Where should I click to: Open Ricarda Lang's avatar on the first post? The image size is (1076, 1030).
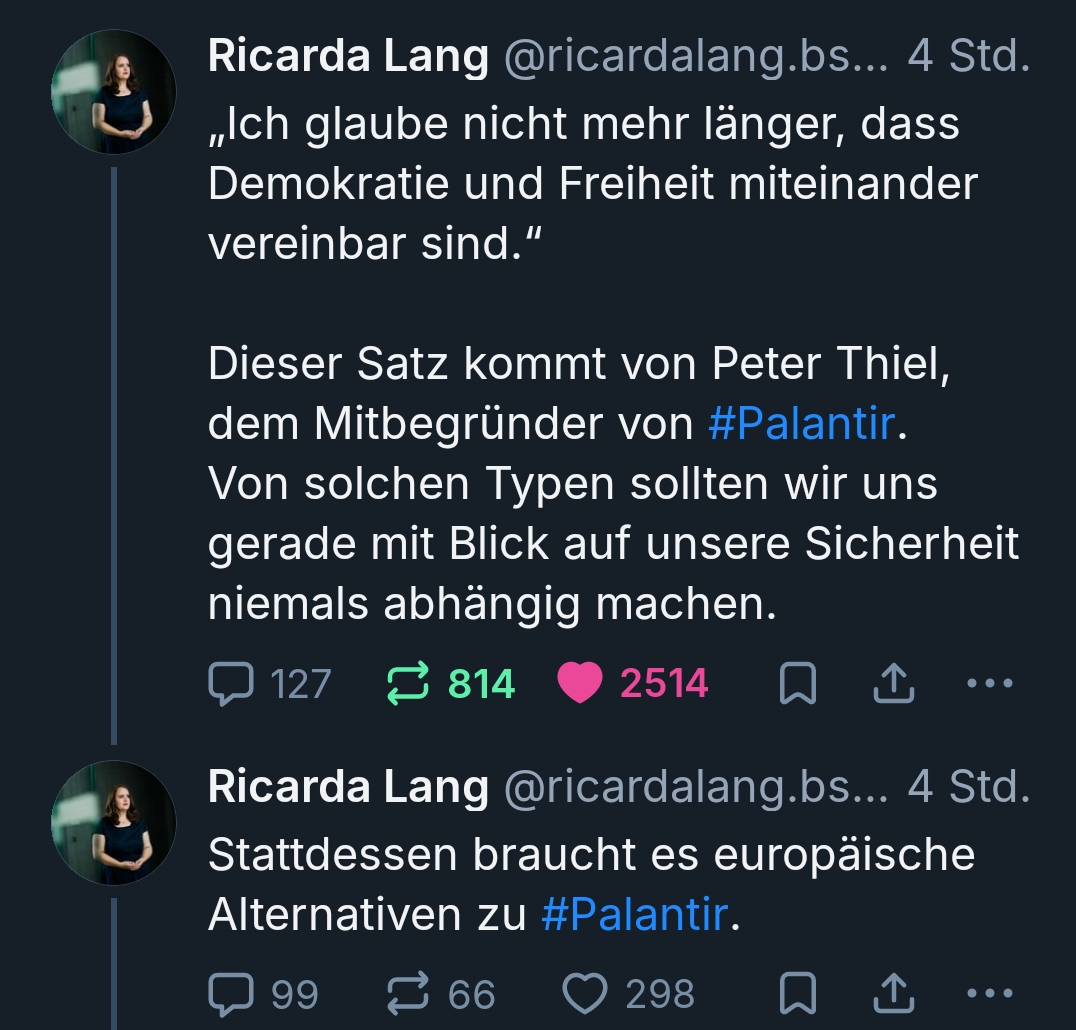click(x=114, y=92)
